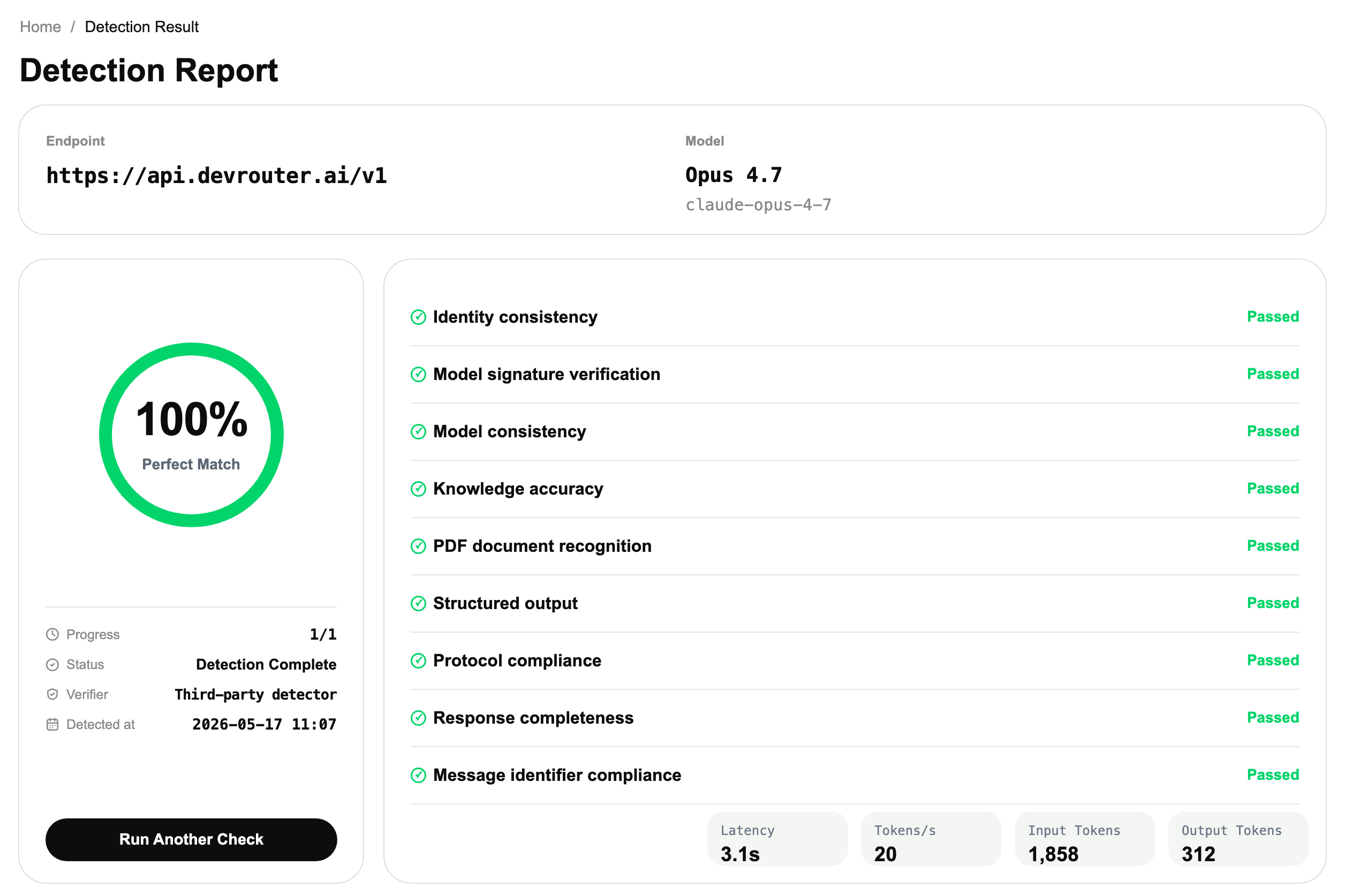1345x896 pixels.
Task: Click the PDF document recognition check icon
Action: pos(418,546)
